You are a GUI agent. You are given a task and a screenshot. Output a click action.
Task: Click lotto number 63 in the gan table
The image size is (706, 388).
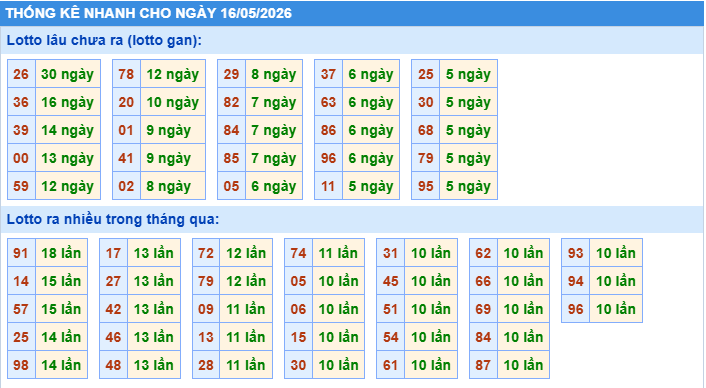click(x=329, y=102)
